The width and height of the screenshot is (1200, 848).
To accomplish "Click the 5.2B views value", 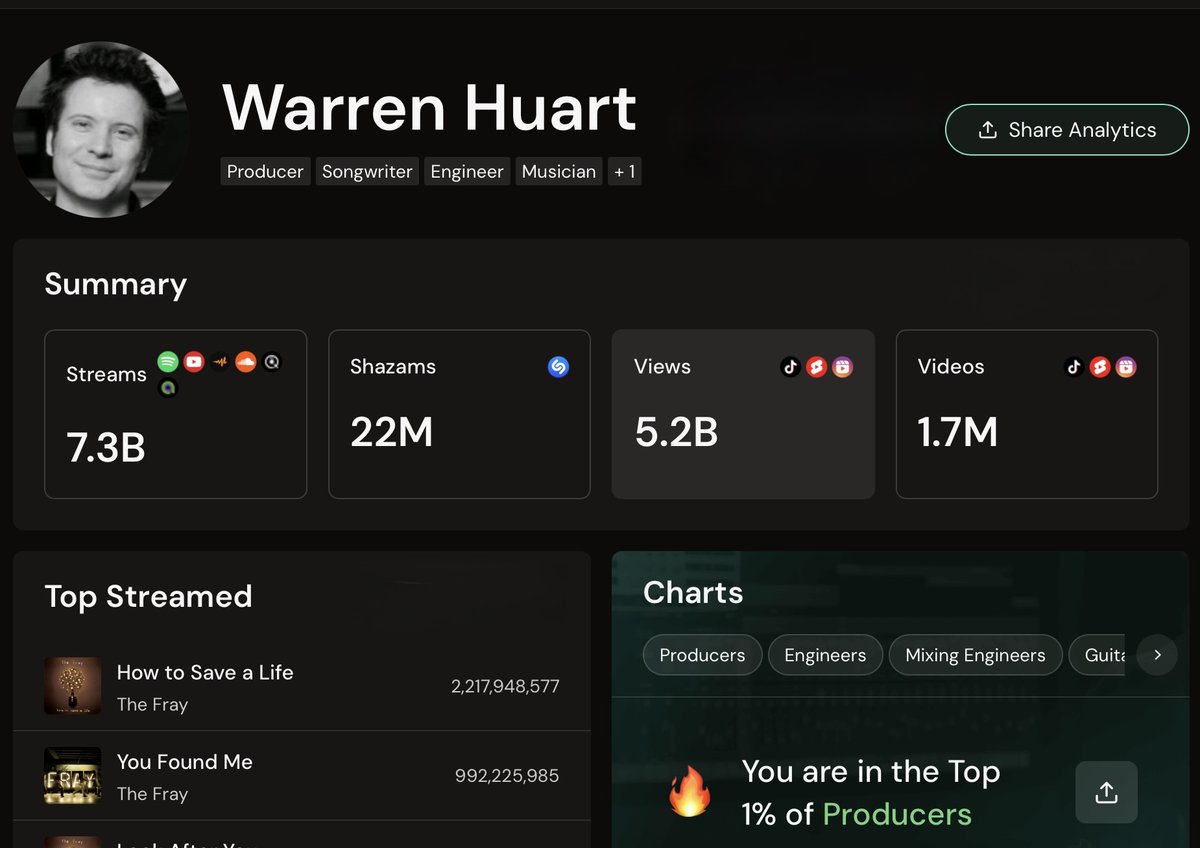I will (676, 432).
